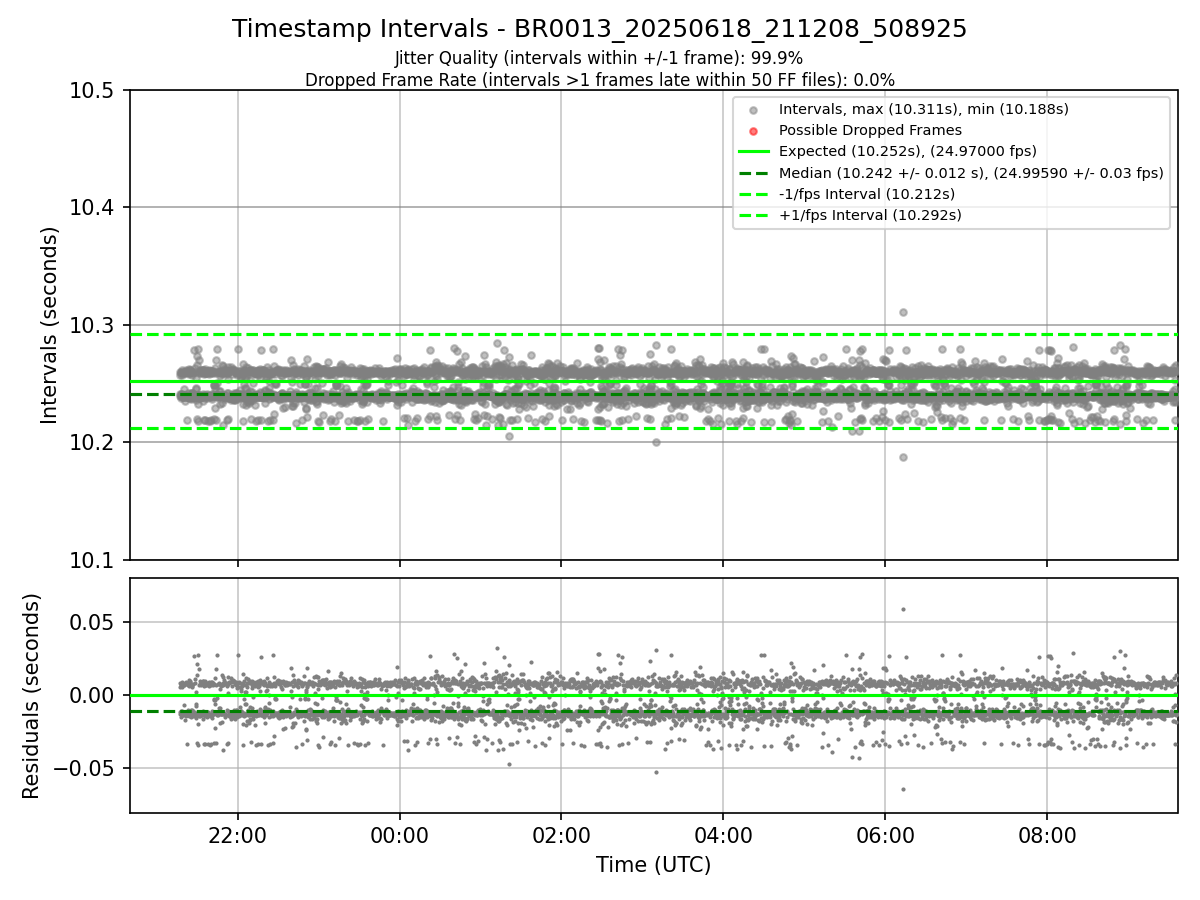The height and width of the screenshot is (900, 1200).
Task: Select the 'Residuals (seconds)' y-axis label
Action: [32, 696]
